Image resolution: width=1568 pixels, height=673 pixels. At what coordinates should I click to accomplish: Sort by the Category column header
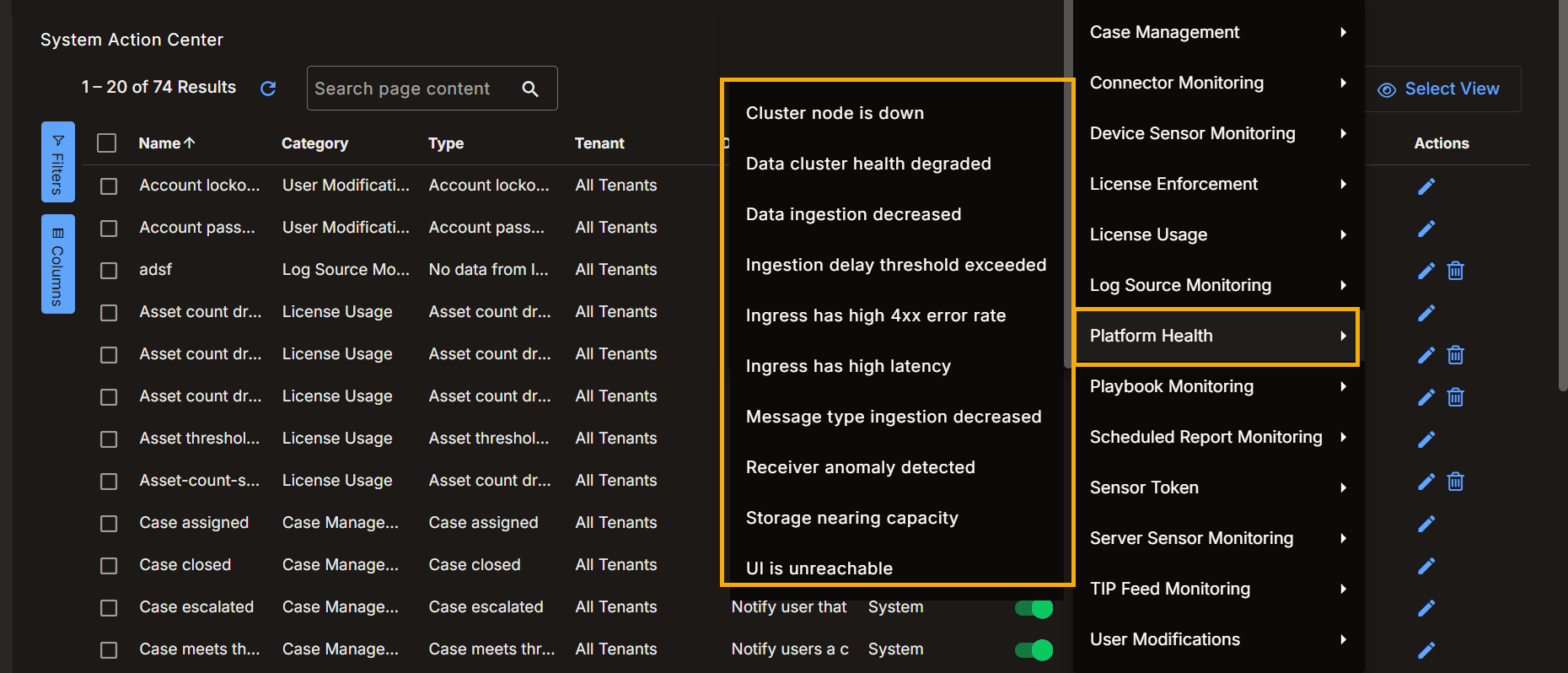[x=314, y=143]
